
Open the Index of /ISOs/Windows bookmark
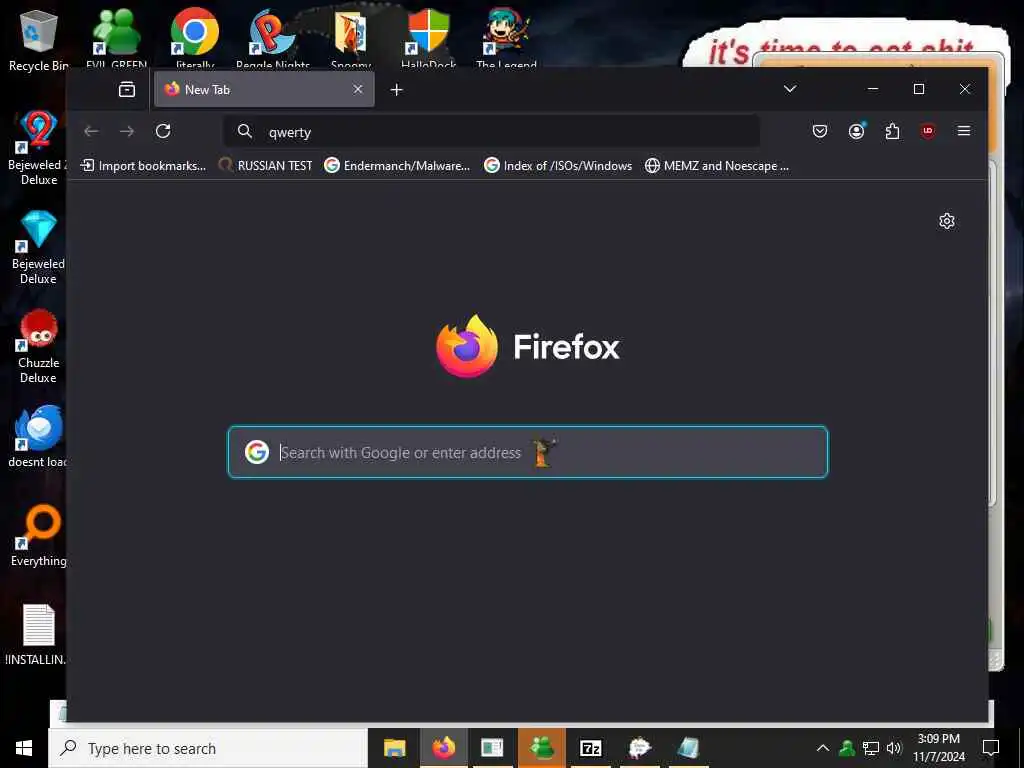coord(558,166)
